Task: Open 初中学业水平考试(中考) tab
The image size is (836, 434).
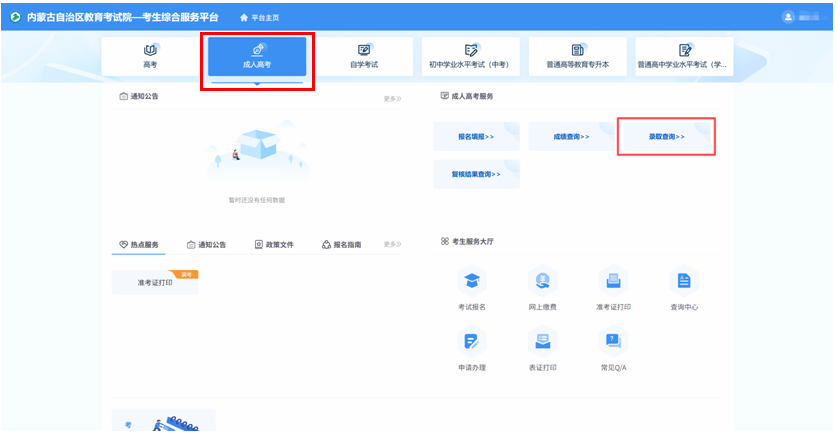Action: pos(471,56)
